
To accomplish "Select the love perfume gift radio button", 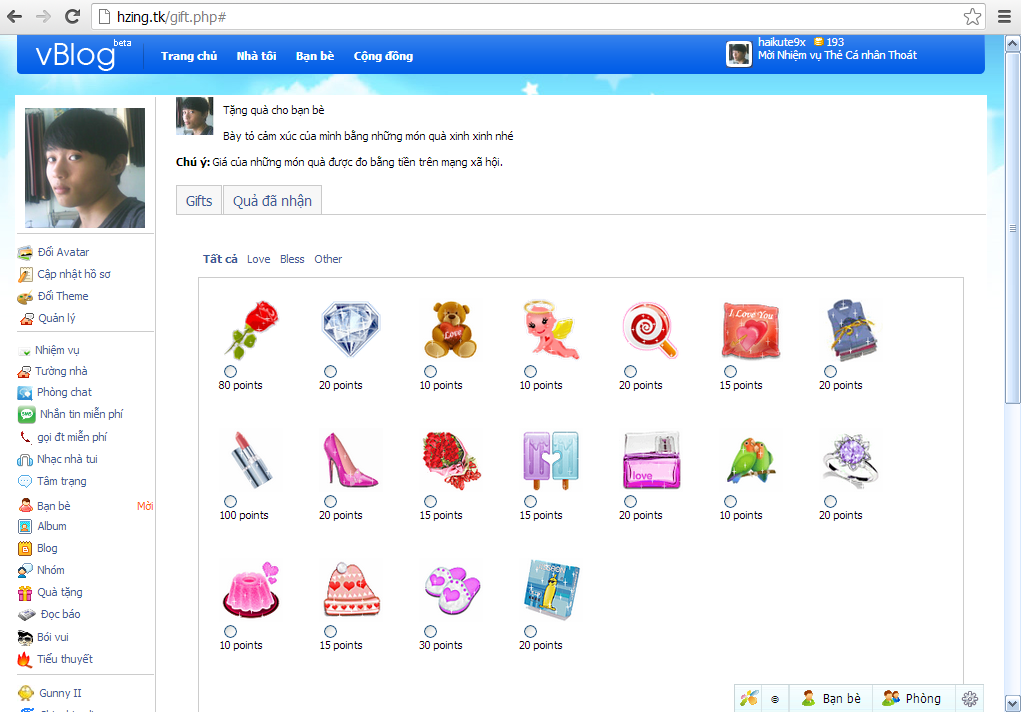I will 630,502.
